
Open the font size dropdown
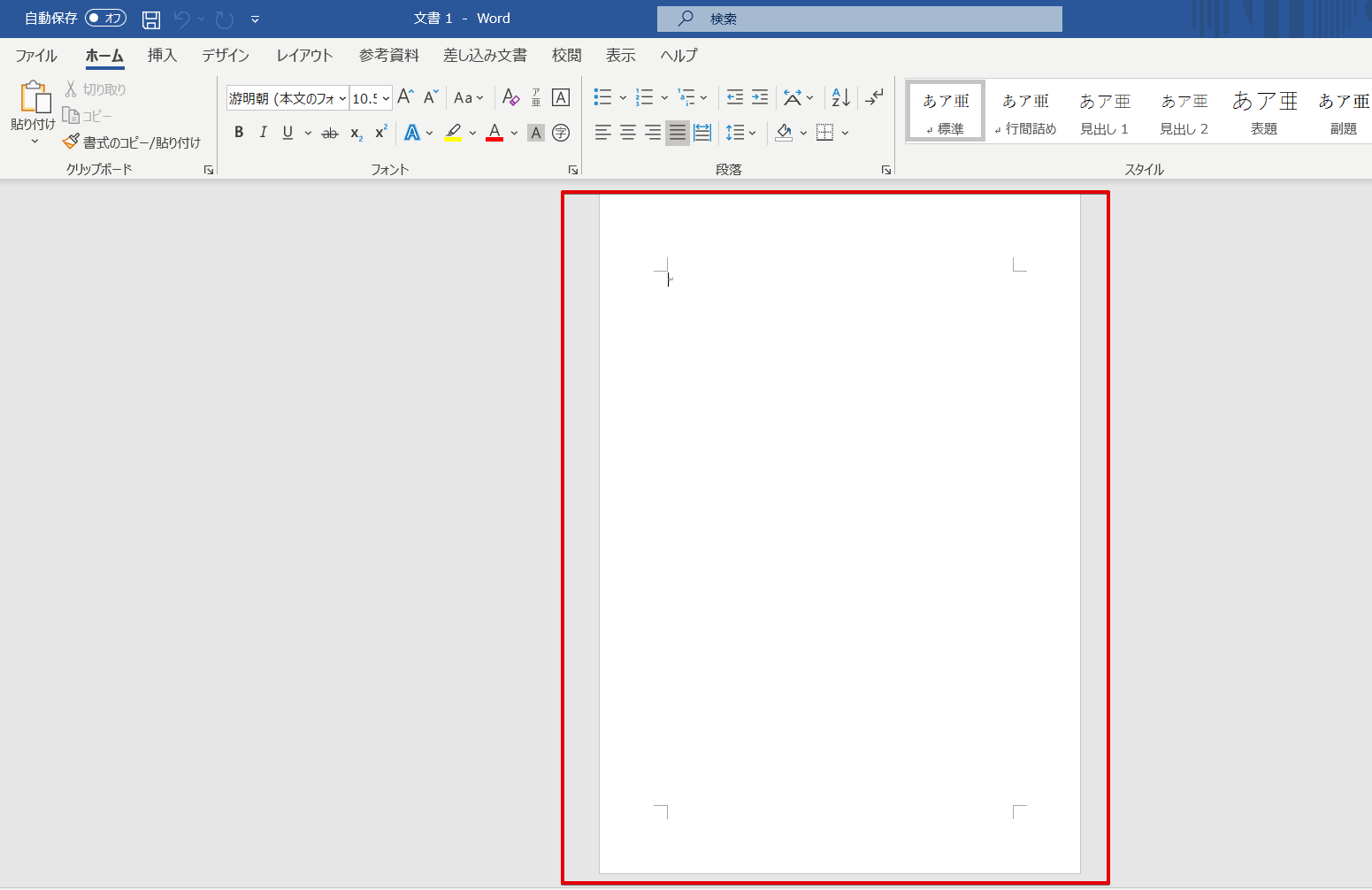click(x=386, y=98)
